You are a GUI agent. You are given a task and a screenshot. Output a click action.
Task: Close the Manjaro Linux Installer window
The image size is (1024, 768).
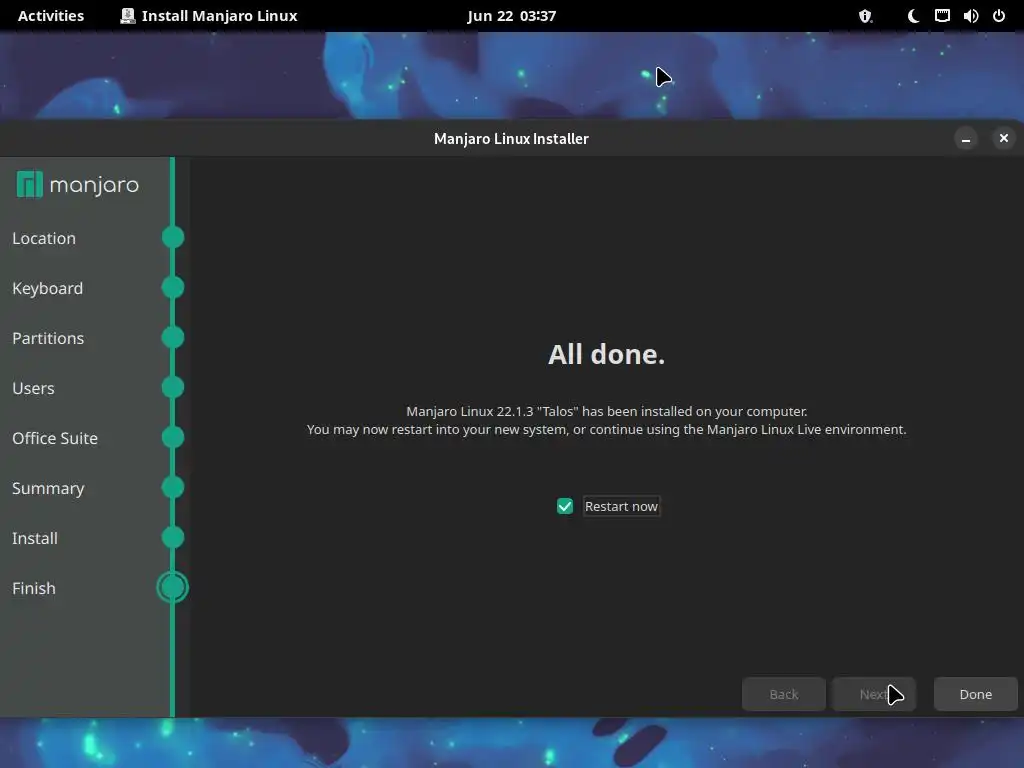[1004, 138]
